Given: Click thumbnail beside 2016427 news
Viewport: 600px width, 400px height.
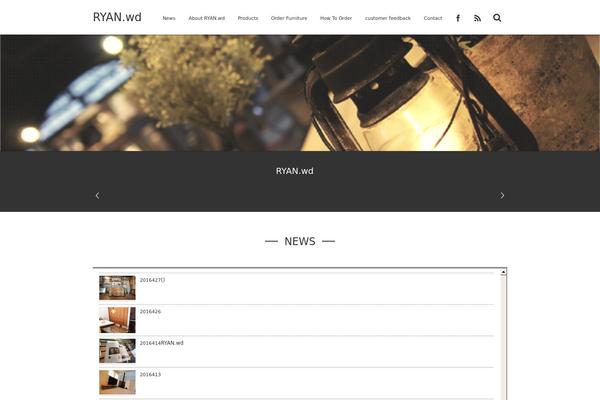Looking at the screenshot, I should [117, 287].
